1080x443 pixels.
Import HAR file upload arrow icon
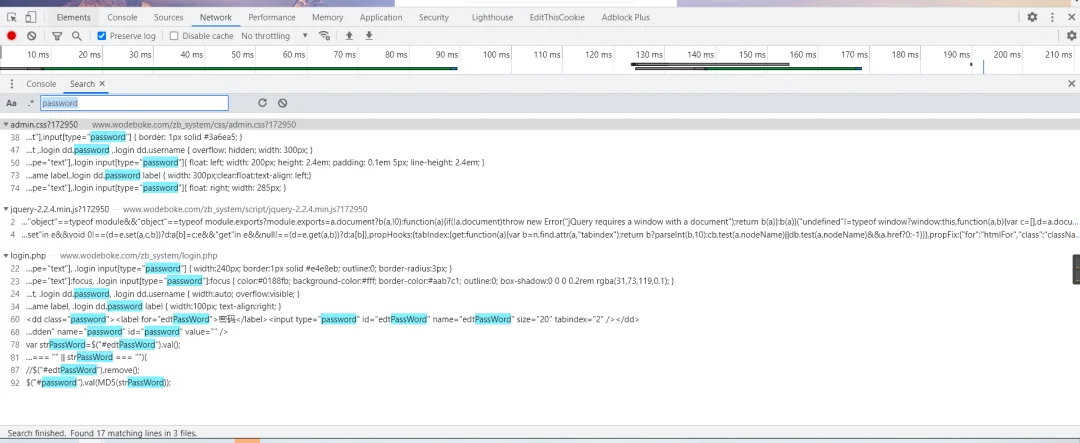click(349, 36)
